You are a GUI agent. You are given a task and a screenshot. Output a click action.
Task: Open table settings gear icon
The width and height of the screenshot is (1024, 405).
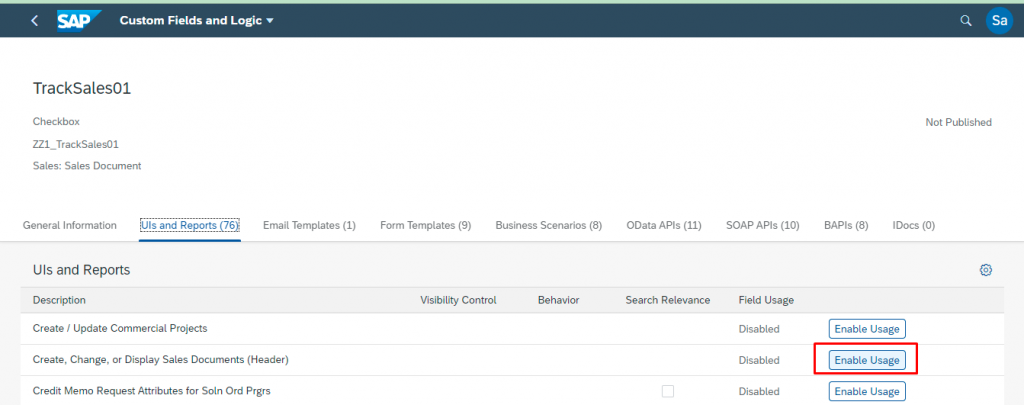(985, 270)
